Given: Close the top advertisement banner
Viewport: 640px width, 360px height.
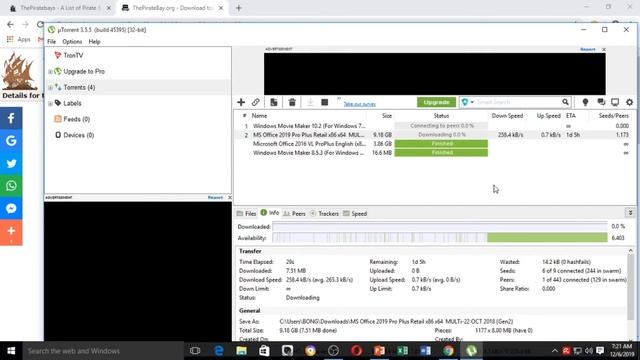Looking at the screenshot, I should click(x=604, y=49).
